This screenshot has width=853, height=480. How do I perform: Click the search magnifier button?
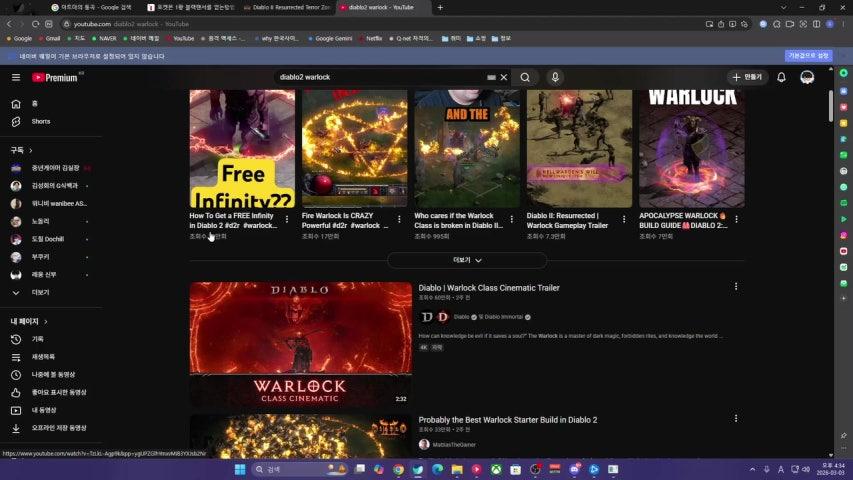525,77
